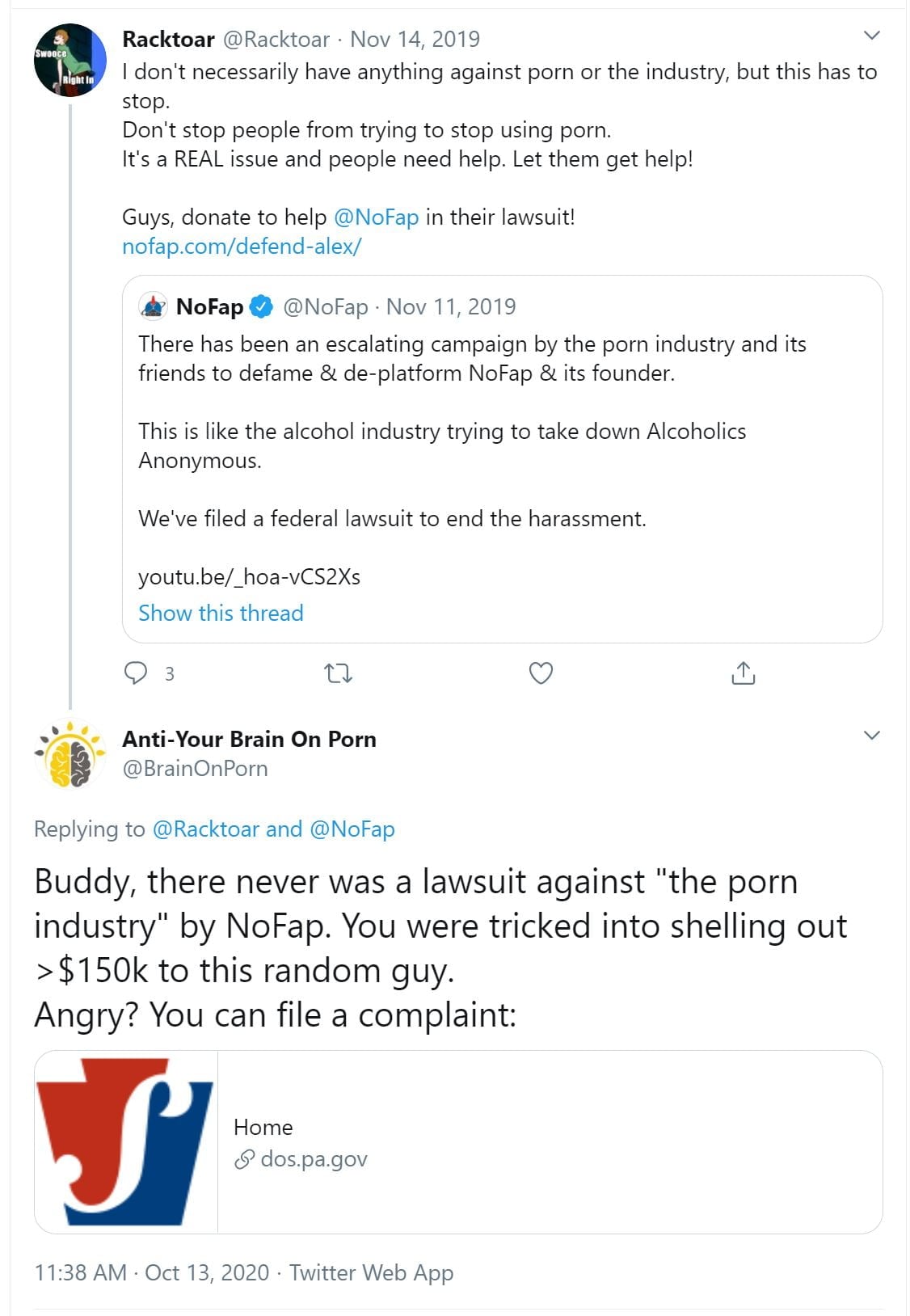Screen dimensions: 910x1316
Task: Like Racktoar's tweet with the heart icon
Action: coord(541,673)
